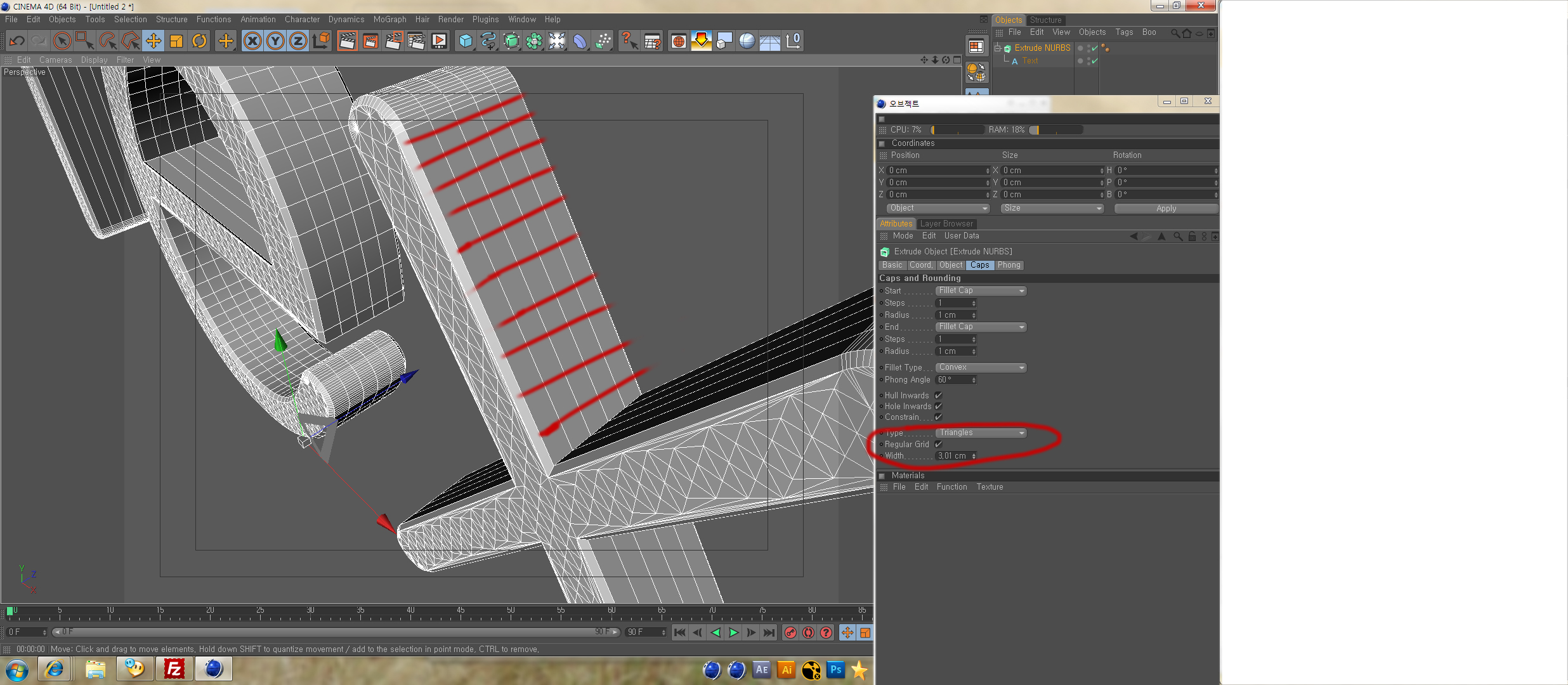
Task: Open the particle emitter icon
Action: click(603, 41)
